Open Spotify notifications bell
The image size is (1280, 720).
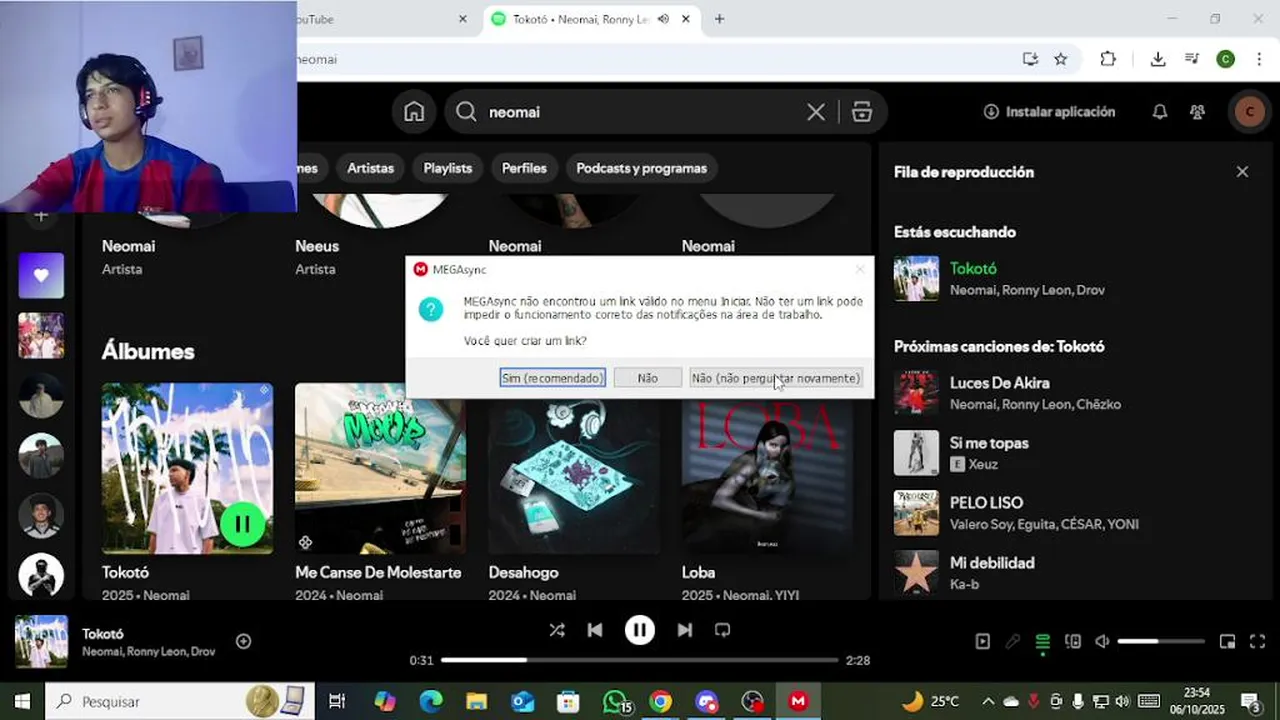[1160, 112]
